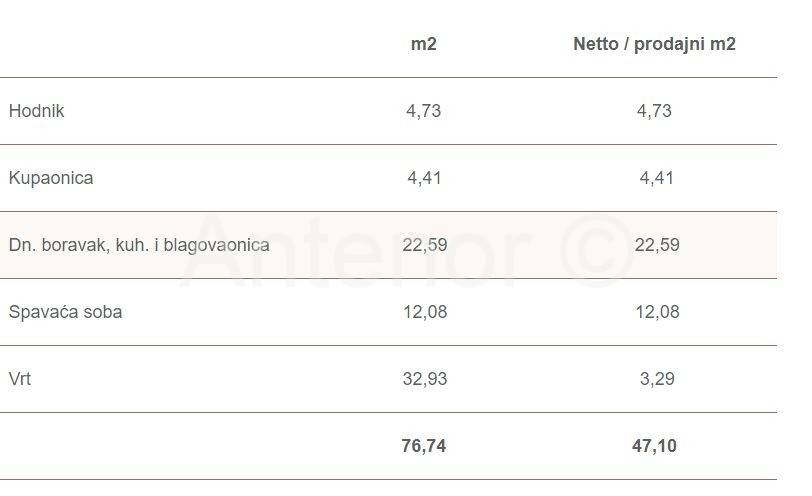
Task: Click living room's 22,59 in the m2 column
Action: tap(423, 245)
